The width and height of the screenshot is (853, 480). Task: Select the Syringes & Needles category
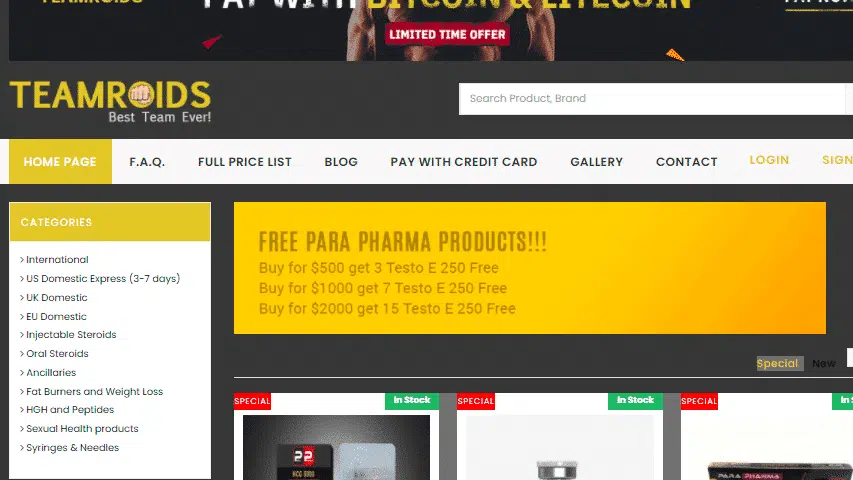[x=70, y=448]
